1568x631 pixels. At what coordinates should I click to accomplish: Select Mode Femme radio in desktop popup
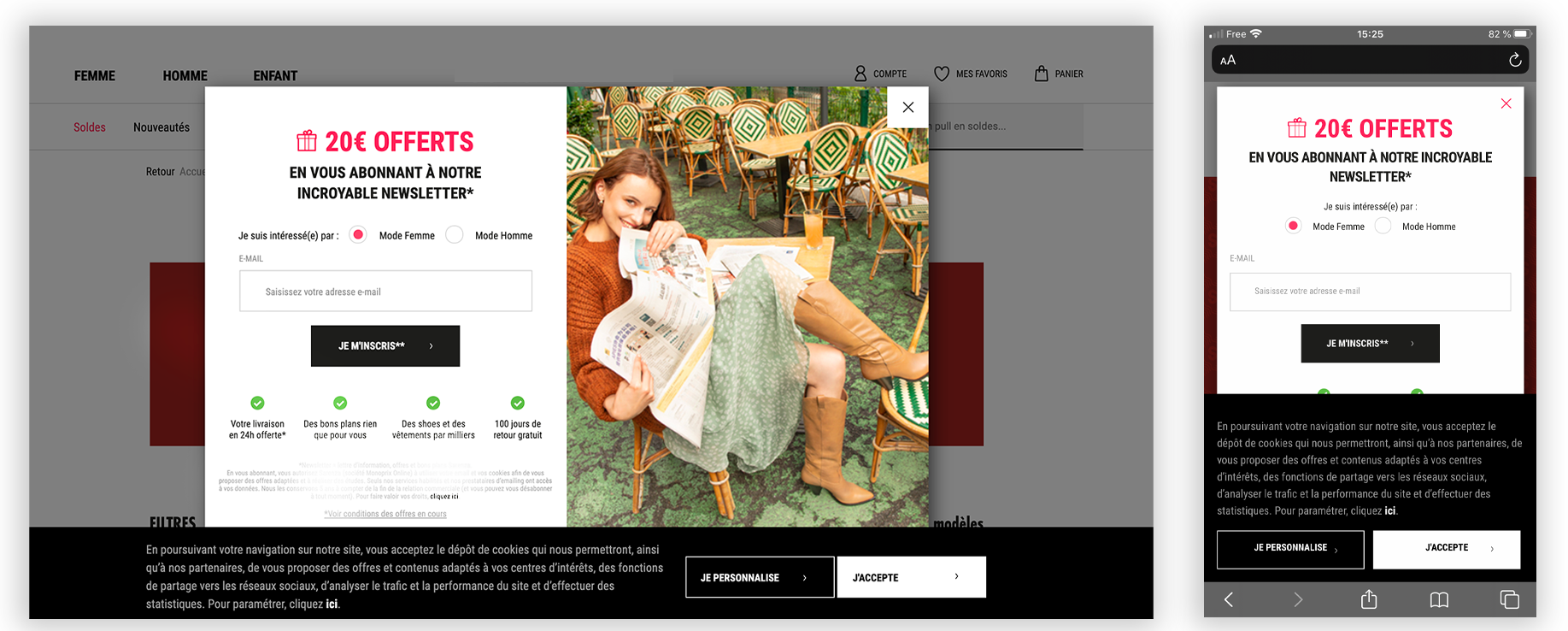359,235
